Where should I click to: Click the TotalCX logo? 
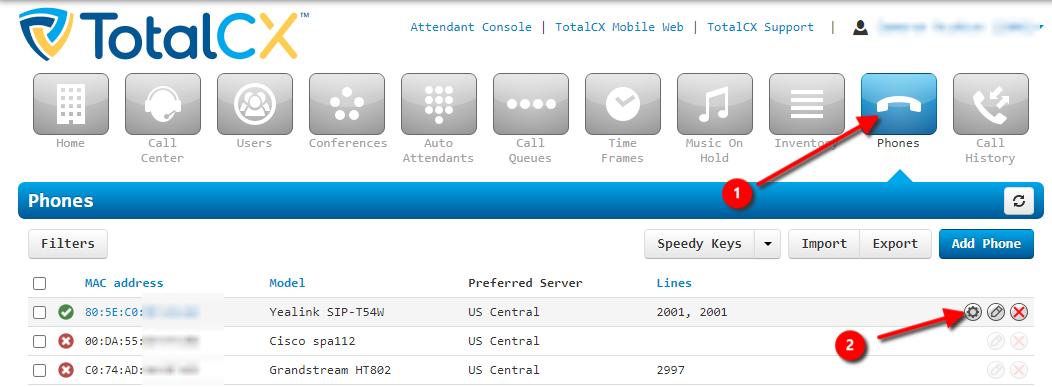(x=164, y=35)
